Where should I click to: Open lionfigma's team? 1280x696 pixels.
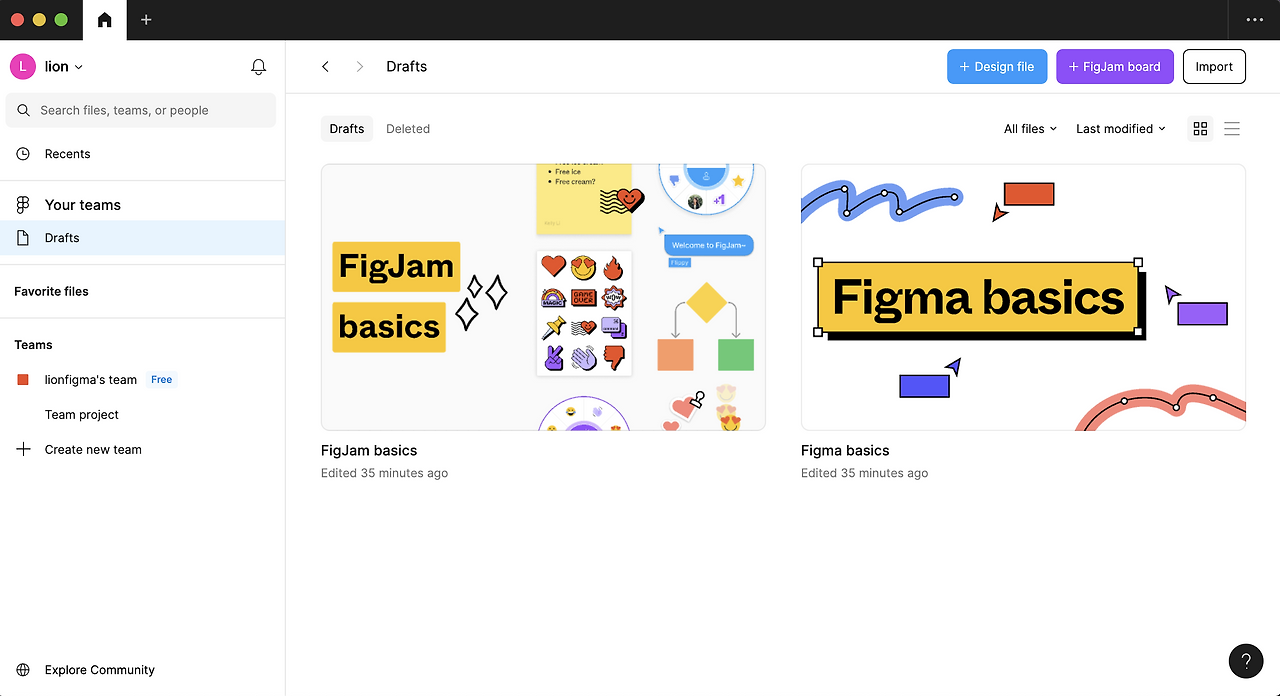(91, 380)
